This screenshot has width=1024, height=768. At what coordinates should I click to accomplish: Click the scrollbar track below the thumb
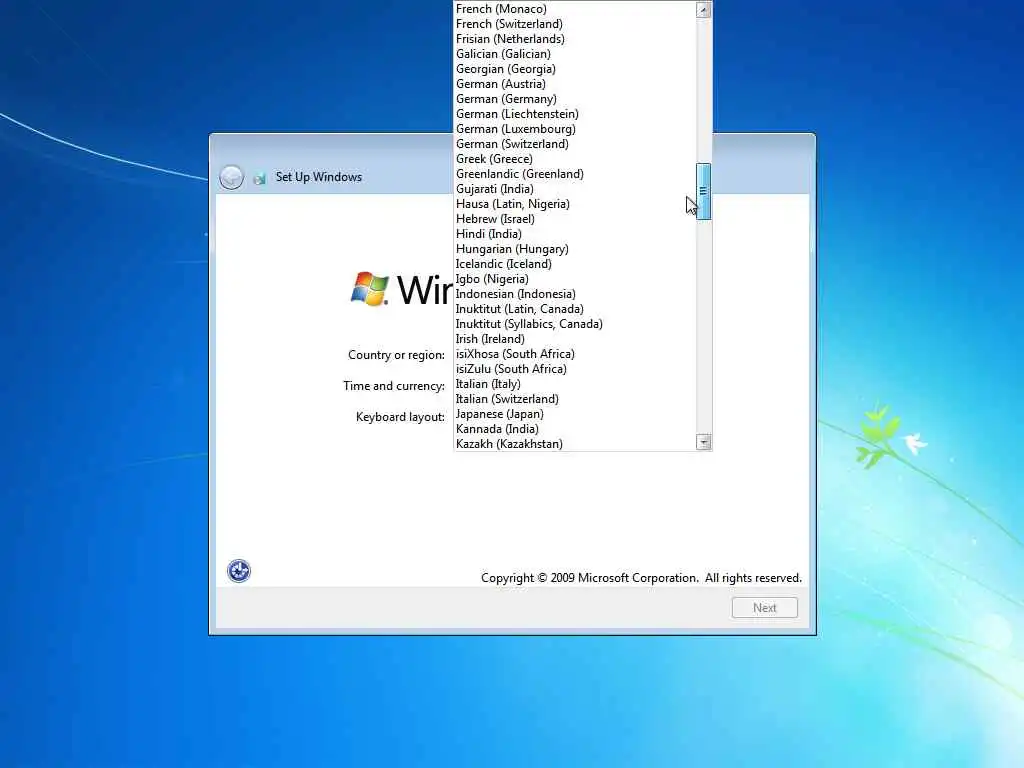click(703, 327)
